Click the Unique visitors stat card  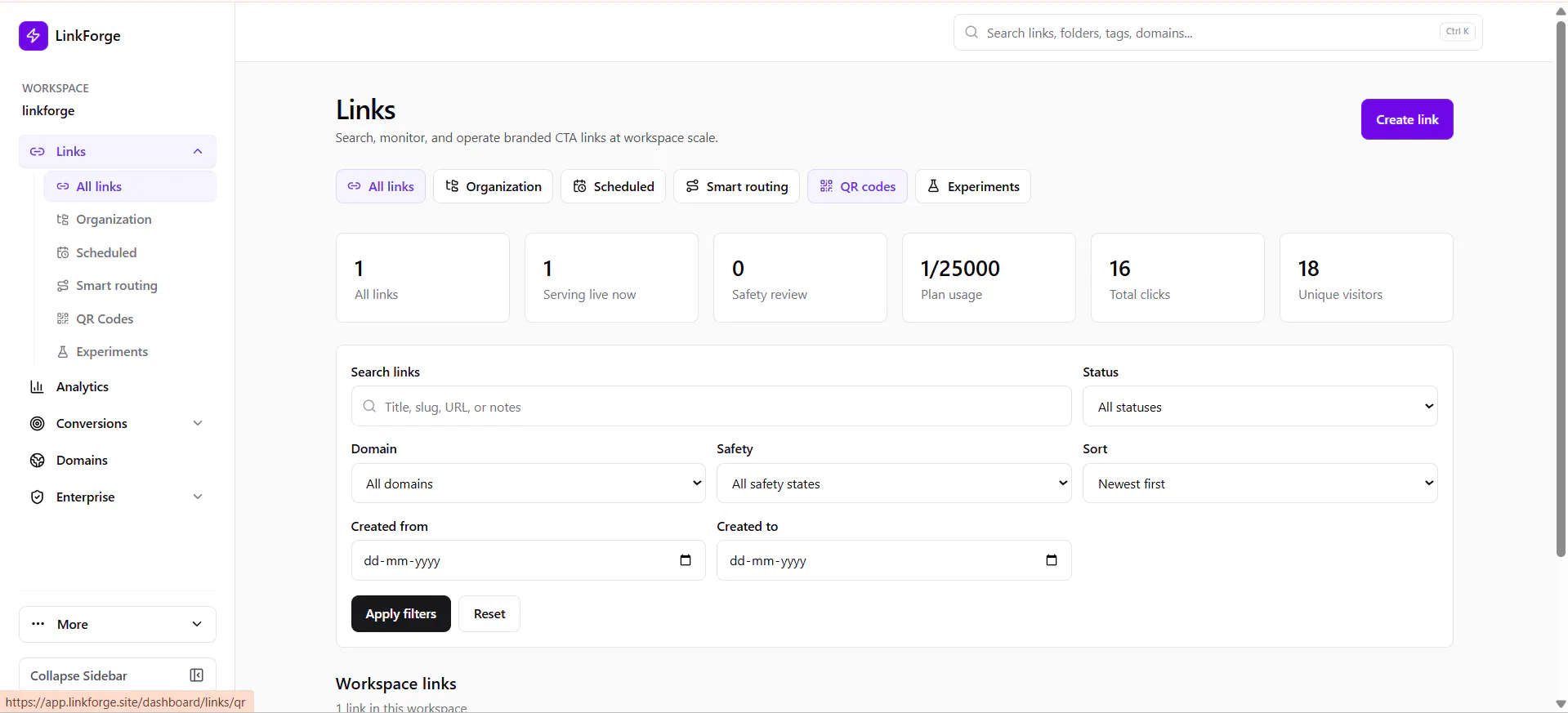point(1366,278)
